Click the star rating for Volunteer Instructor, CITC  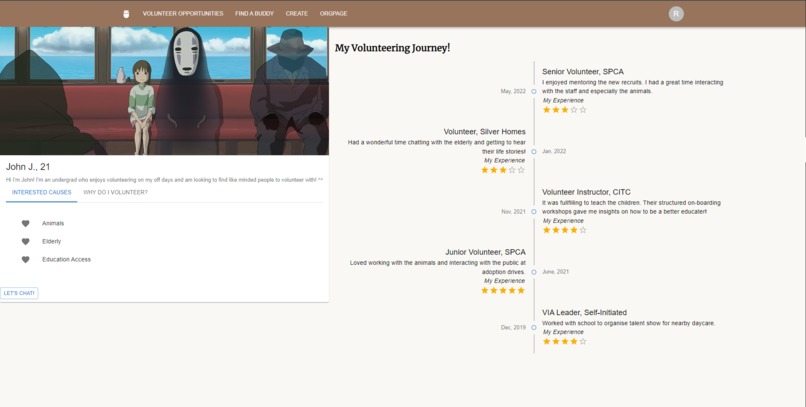click(564, 230)
